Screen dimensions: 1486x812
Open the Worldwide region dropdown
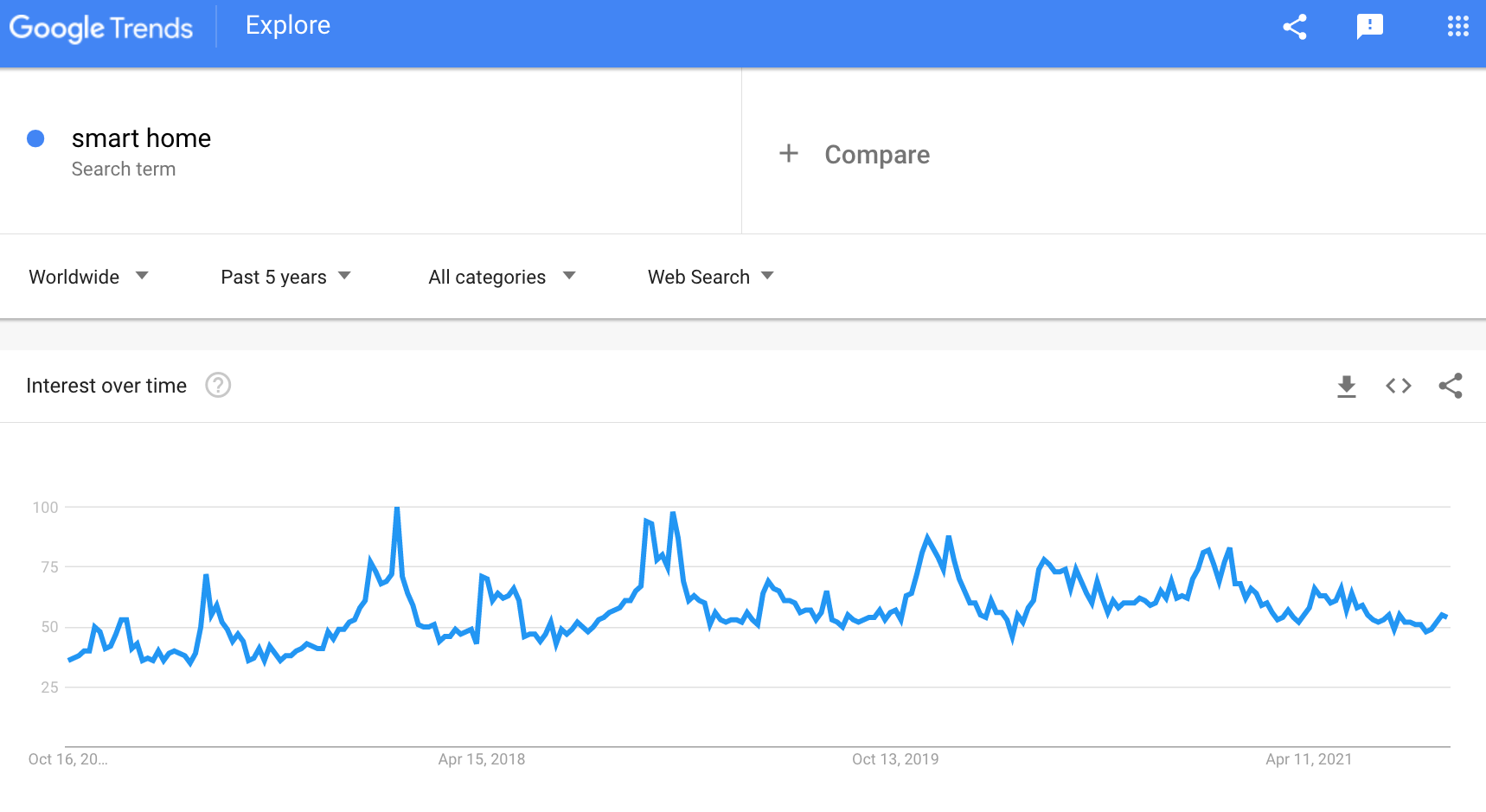(x=88, y=277)
